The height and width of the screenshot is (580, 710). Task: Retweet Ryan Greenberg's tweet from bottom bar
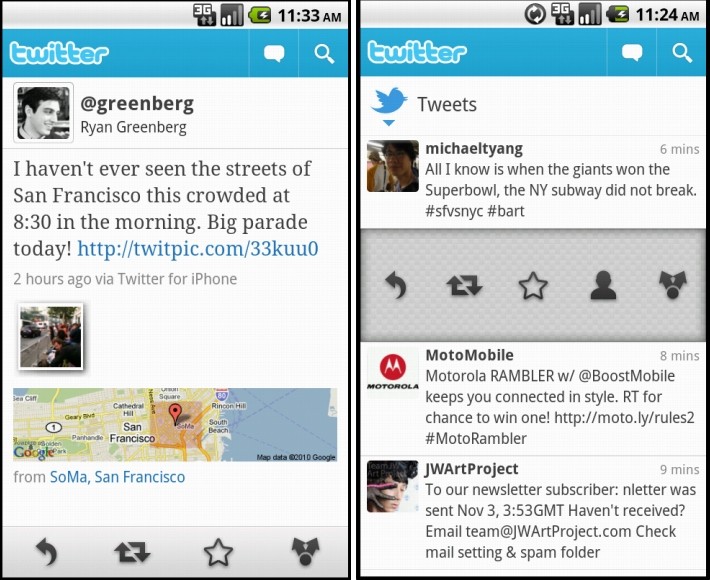tap(132, 551)
